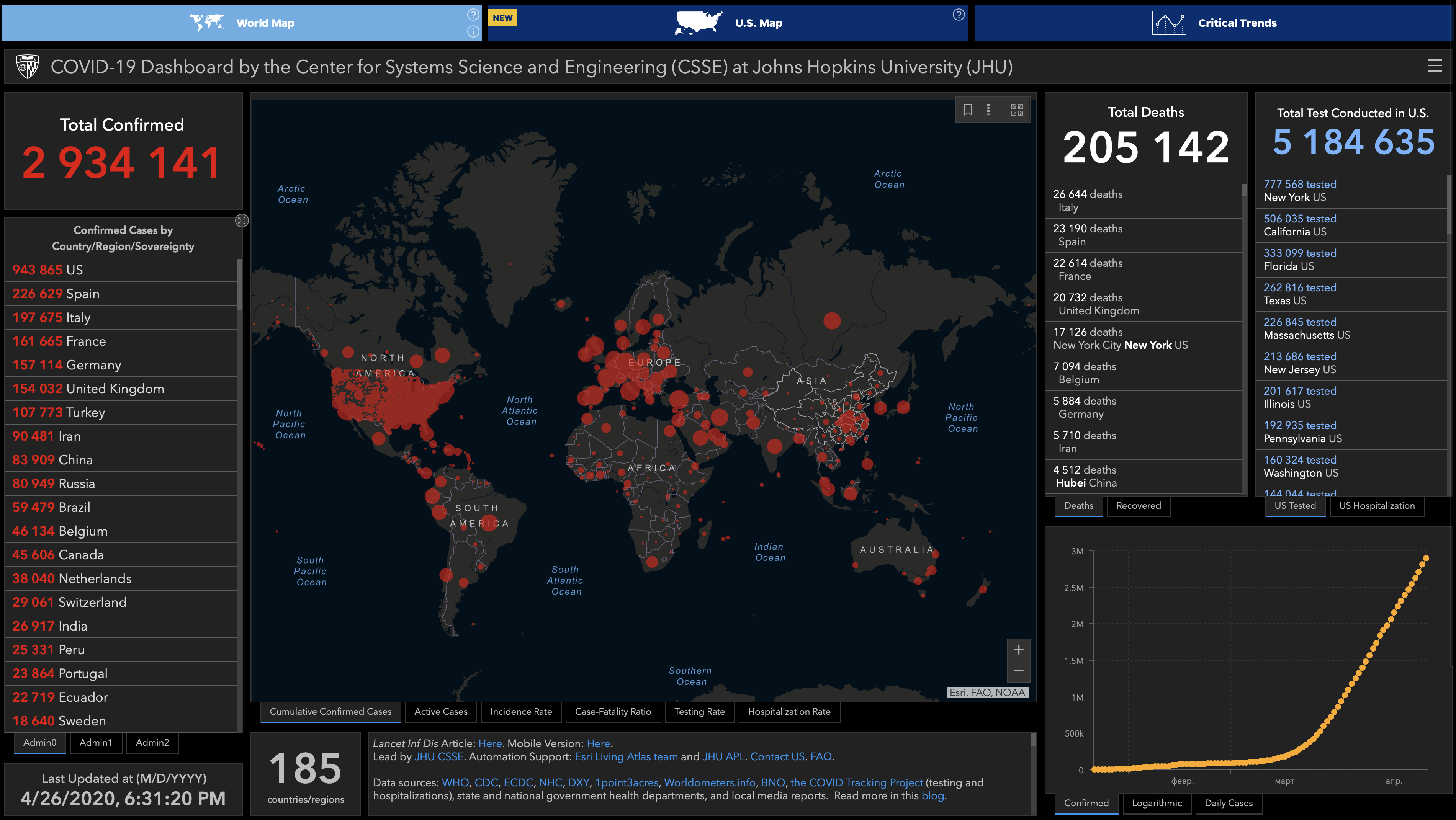Select the '20 732 deaths United Kingdom' entry
The width and height of the screenshot is (1456, 820).
click(1143, 304)
